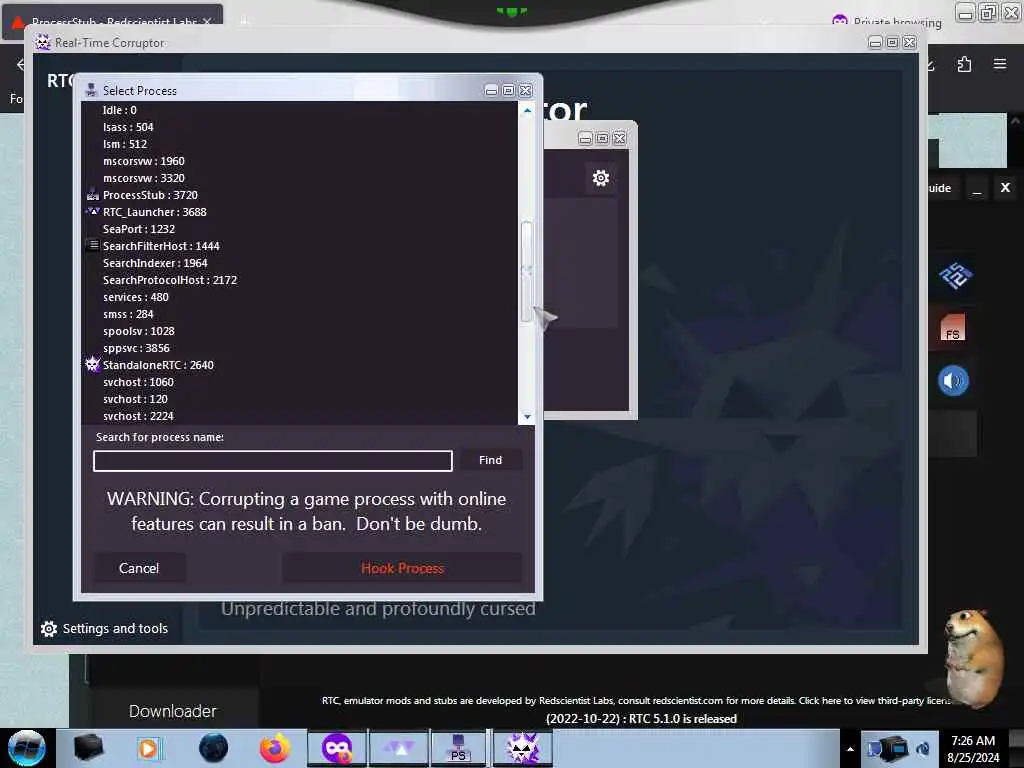Show hidden tray icons arrow

pos(850,749)
